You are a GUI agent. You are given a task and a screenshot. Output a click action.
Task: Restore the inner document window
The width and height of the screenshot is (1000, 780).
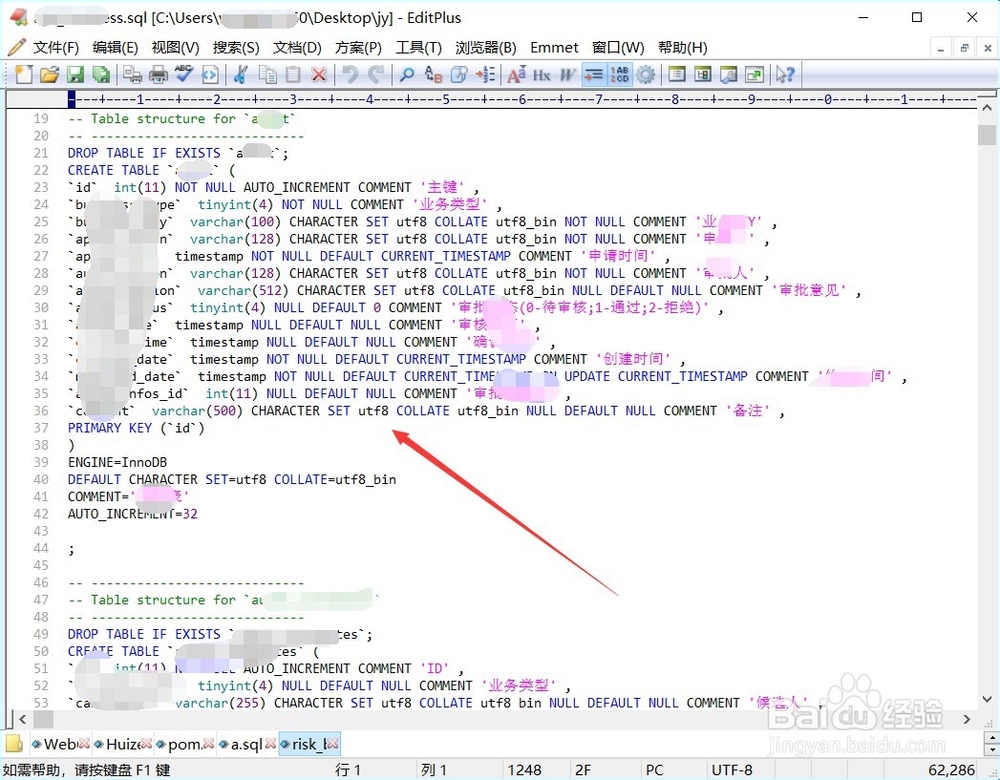click(x=964, y=48)
